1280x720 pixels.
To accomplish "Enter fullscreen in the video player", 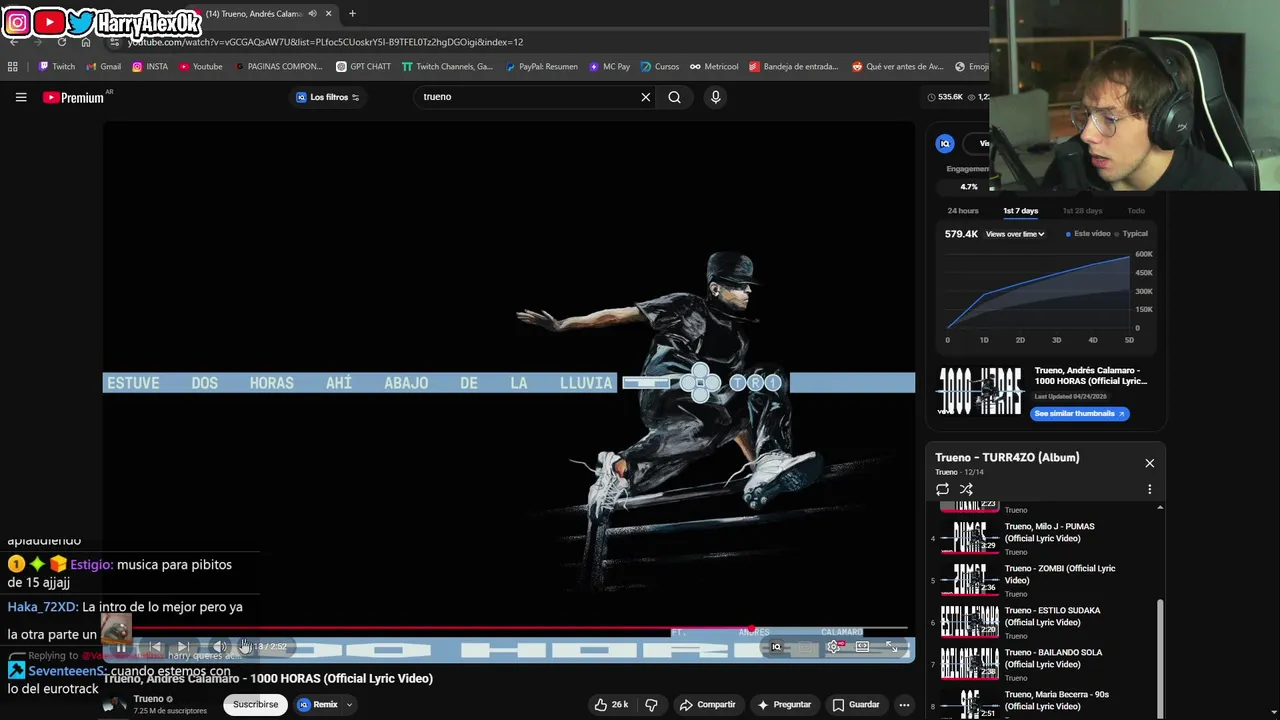I will (x=891, y=647).
